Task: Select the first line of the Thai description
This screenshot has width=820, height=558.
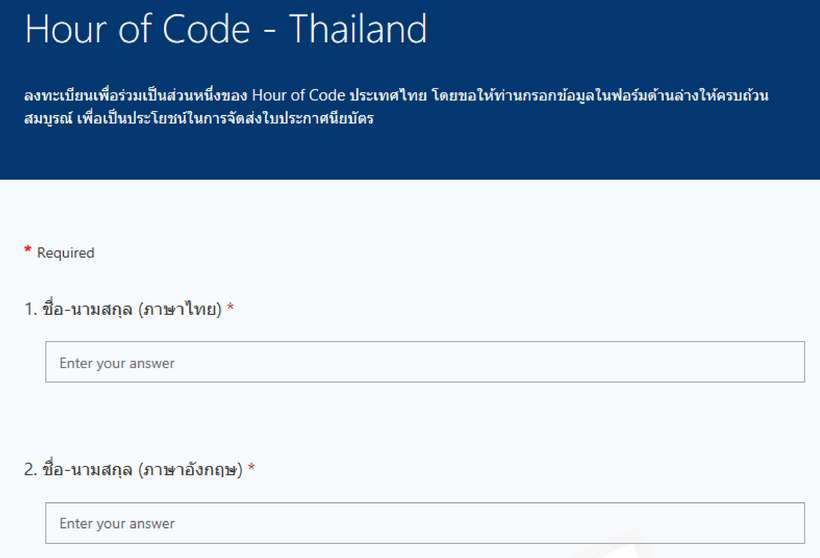Action: [396, 95]
